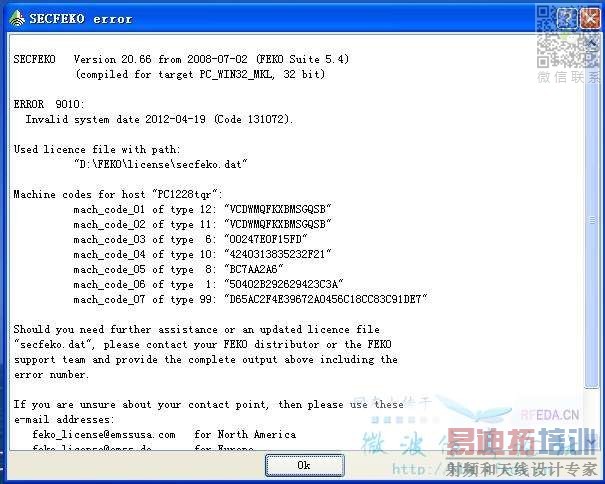The image size is (605, 484).
Task: Close the SECFEKO error dialog
Action: click(x=590, y=18)
